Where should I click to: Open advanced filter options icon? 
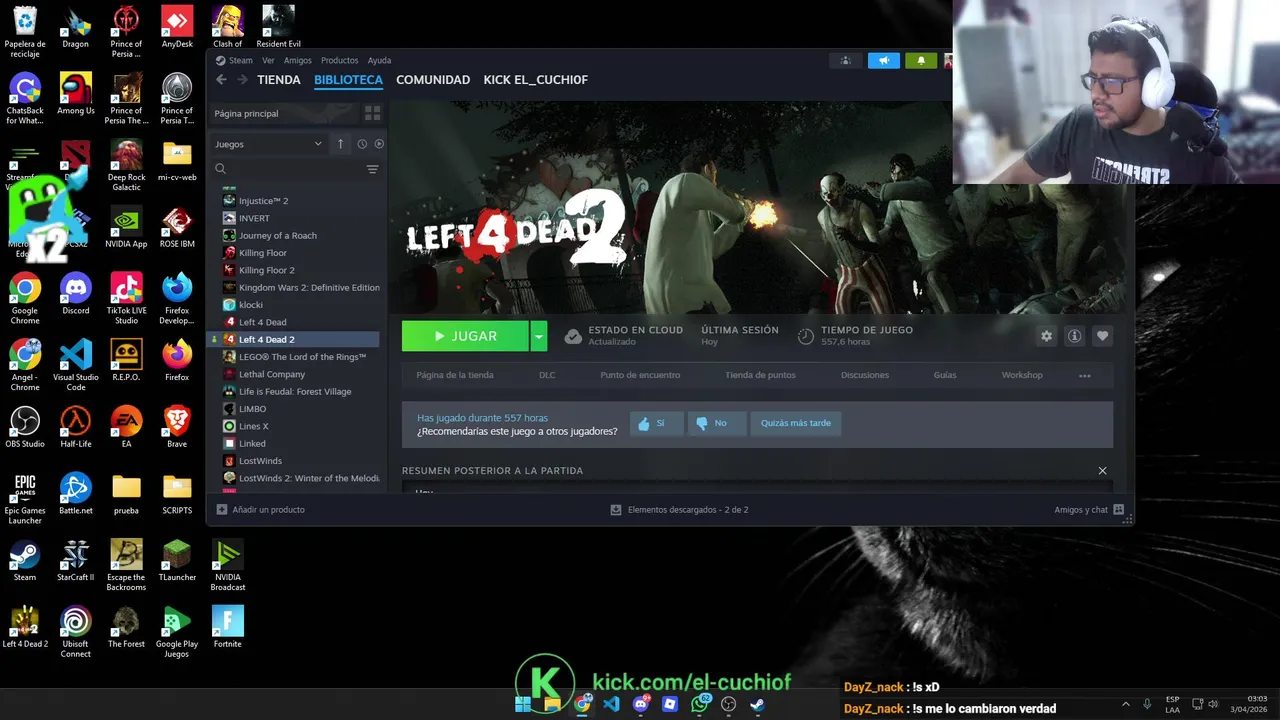pos(372,169)
